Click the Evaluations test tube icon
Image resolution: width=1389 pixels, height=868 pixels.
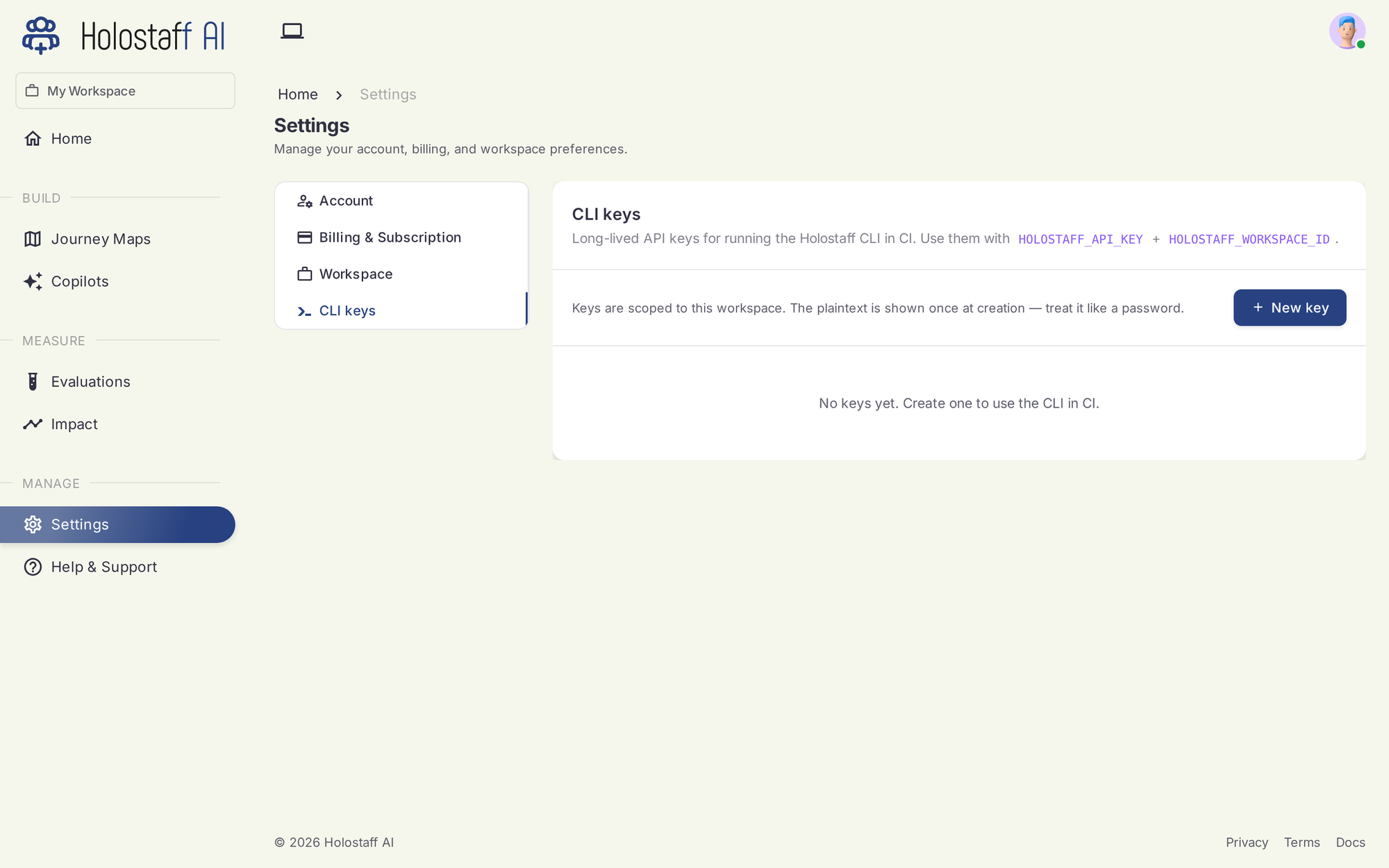click(33, 381)
